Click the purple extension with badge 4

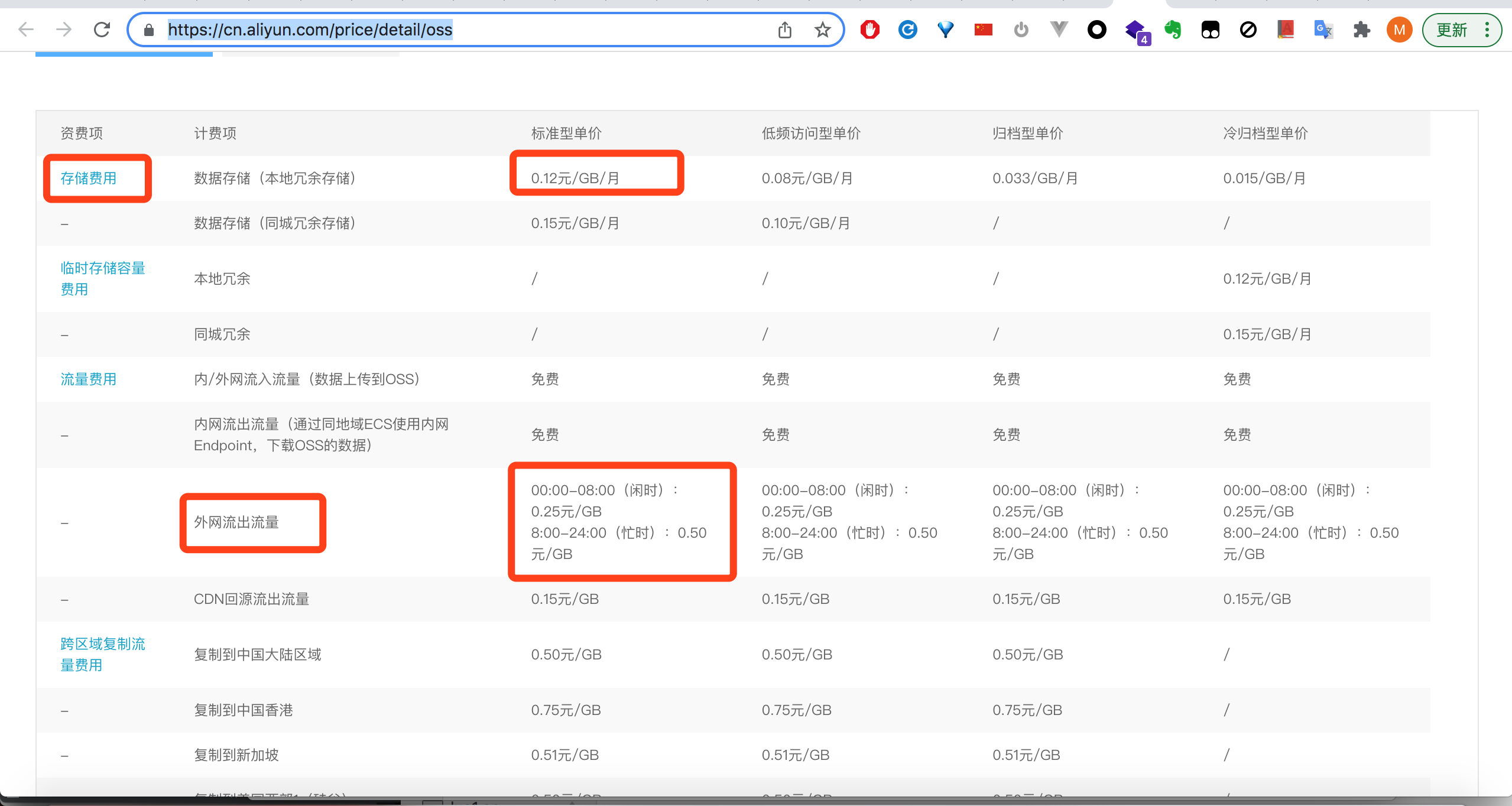(1135, 31)
